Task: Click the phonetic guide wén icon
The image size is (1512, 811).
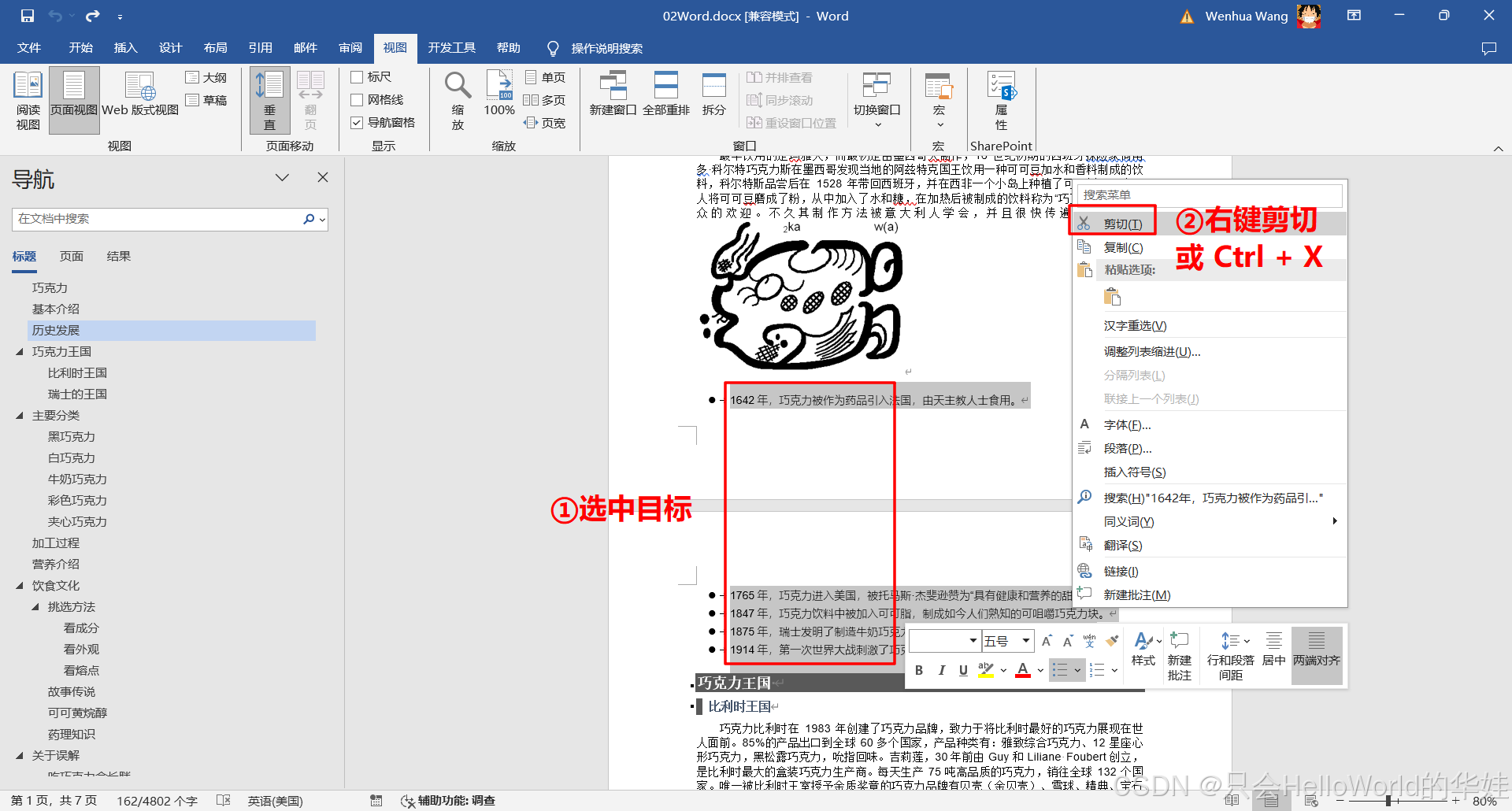Action: (x=1090, y=641)
